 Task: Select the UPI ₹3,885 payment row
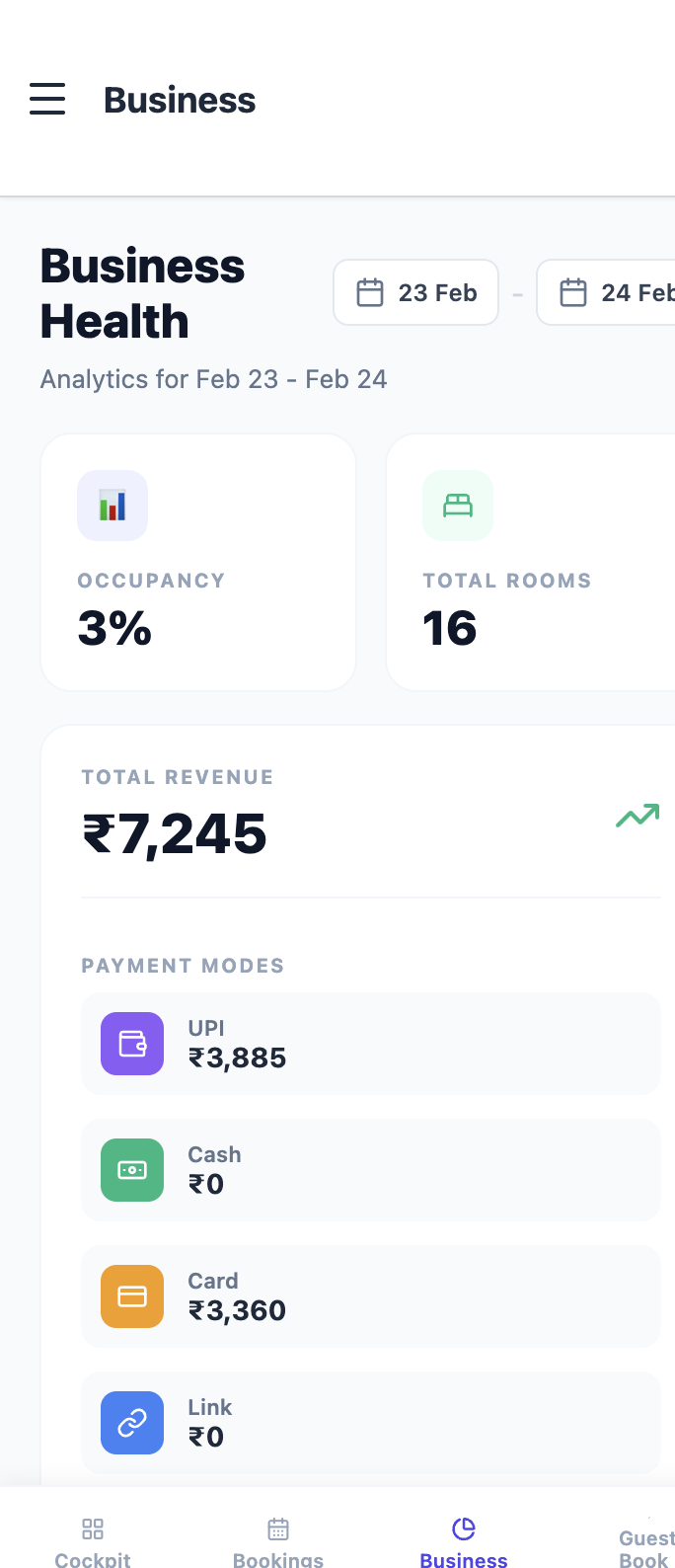[371, 1044]
